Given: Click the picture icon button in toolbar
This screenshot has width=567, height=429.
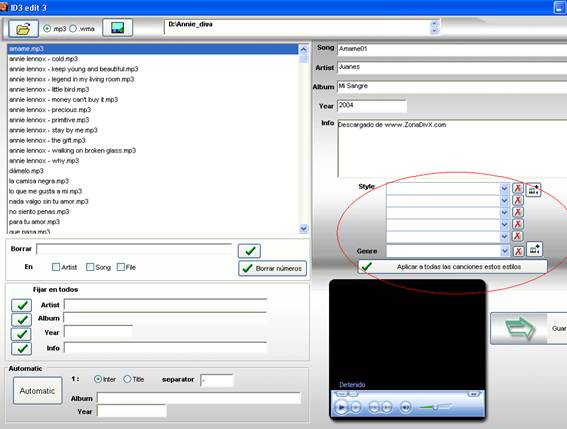Looking at the screenshot, I should coord(118,28).
